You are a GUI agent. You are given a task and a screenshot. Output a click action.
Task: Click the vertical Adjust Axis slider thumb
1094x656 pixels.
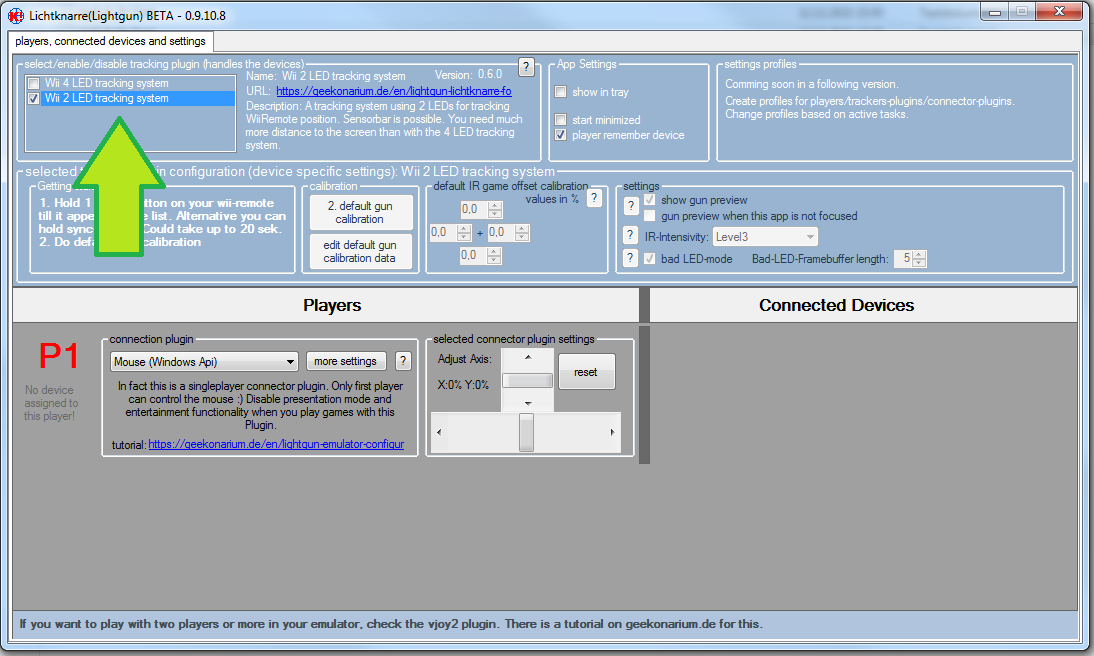point(527,380)
